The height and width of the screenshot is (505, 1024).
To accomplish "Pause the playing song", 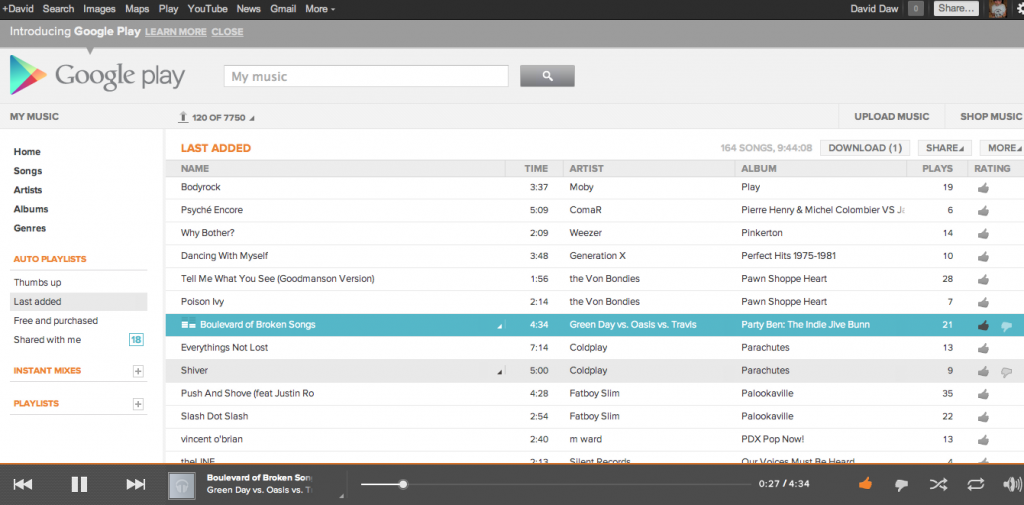I will pos(79,484).
